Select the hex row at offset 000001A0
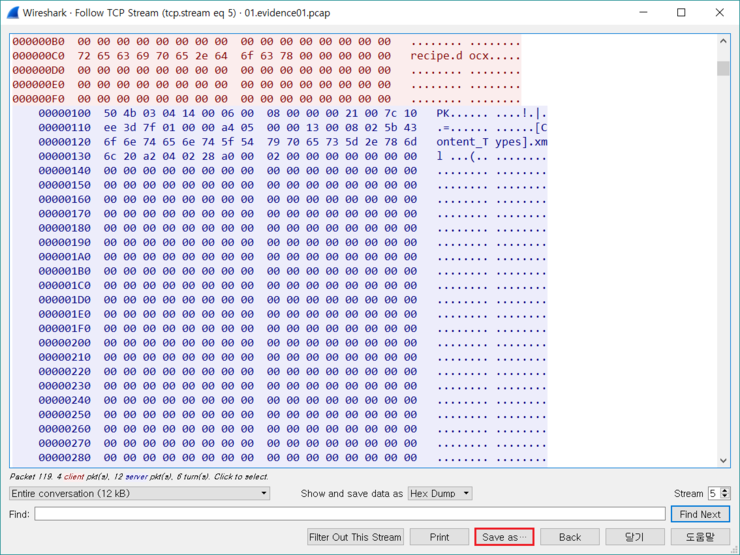 293,257
